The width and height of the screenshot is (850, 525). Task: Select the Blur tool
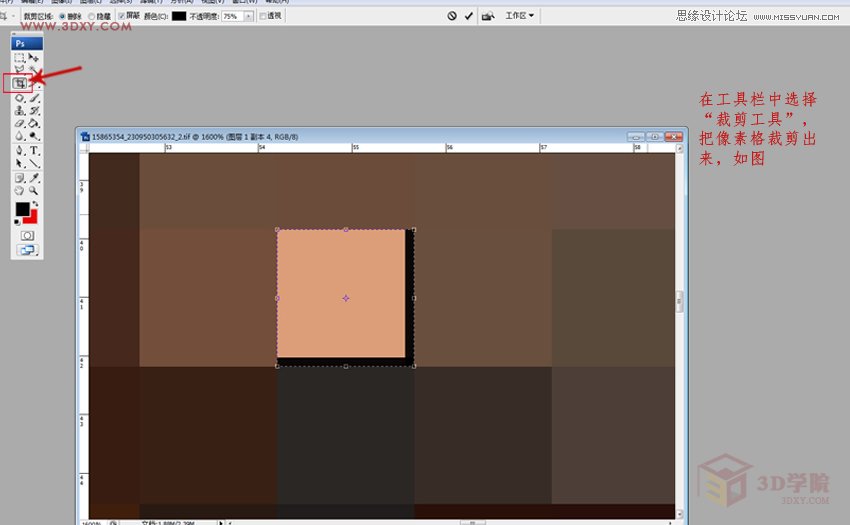click(20, 136)
